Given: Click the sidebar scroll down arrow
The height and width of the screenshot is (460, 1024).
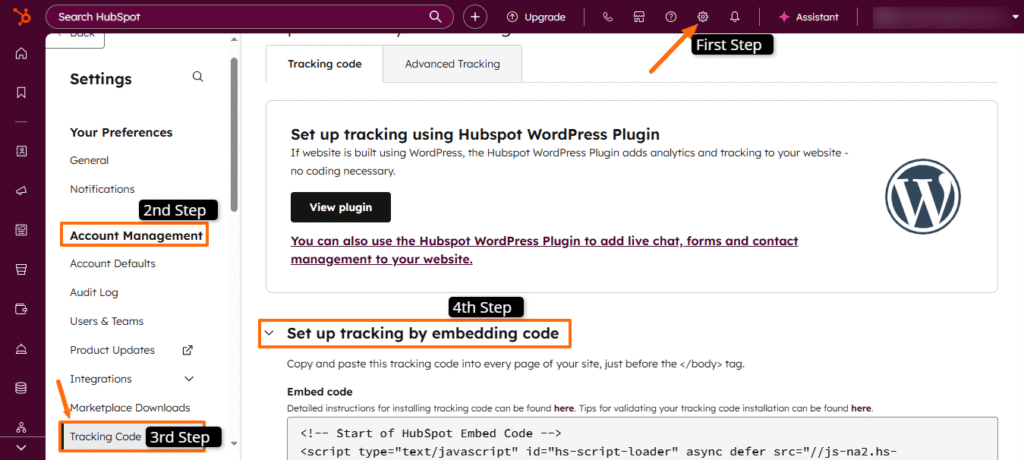Looking at the screenshot, I should click(234, 443).
